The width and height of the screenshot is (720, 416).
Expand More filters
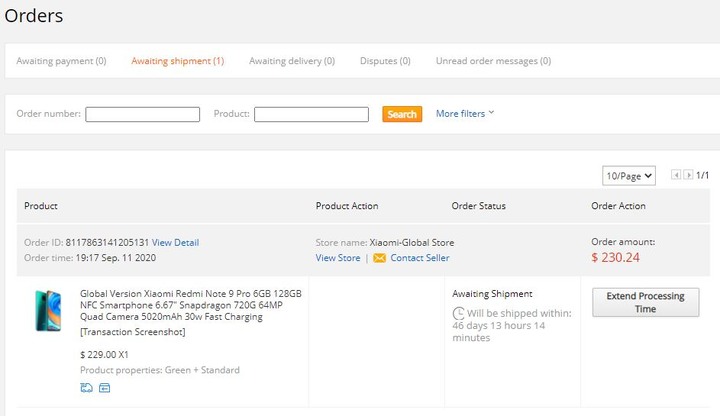click(465, 113)
